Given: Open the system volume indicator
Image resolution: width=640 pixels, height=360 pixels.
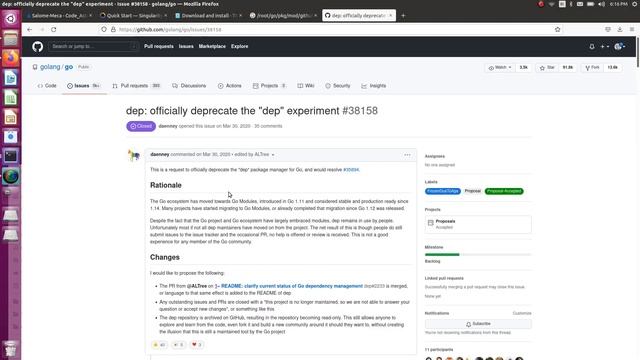Looking at the screenshot, I should [602, 4].
